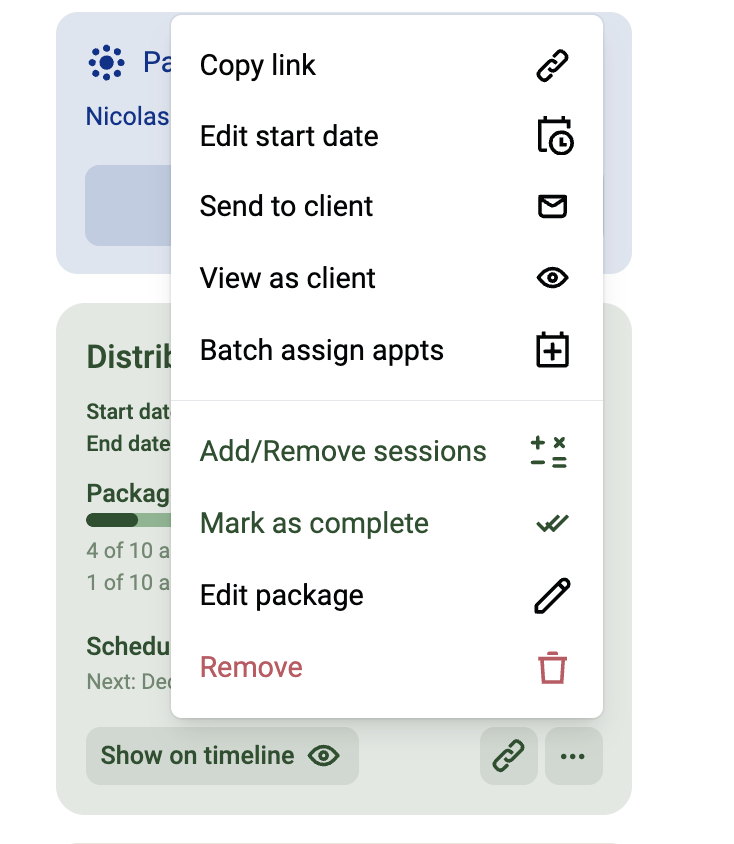The image size is (734, 844).
Task: Click the End date label
Action: click(x=129, y=444)
